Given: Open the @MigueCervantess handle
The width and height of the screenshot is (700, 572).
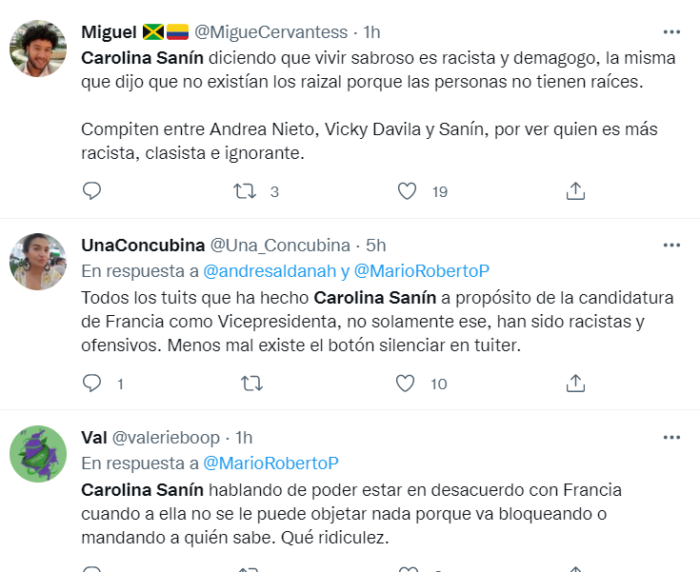Looking at the screenshot, I should tap(271, 32).
